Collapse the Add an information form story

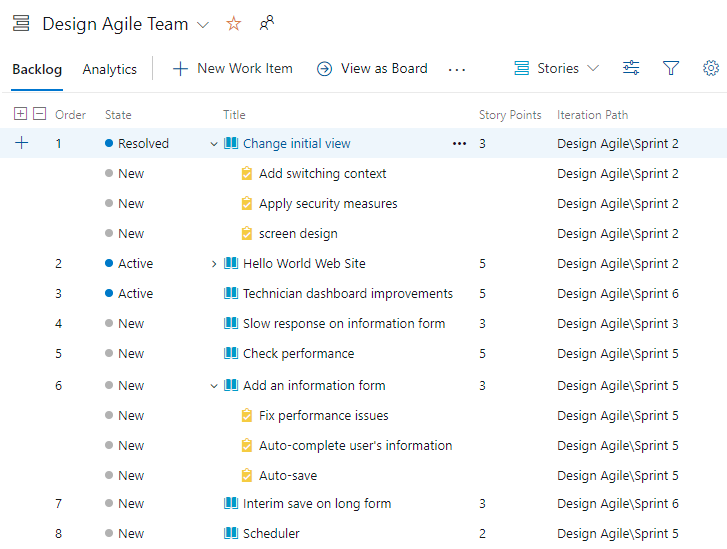[x=214, y=386]
